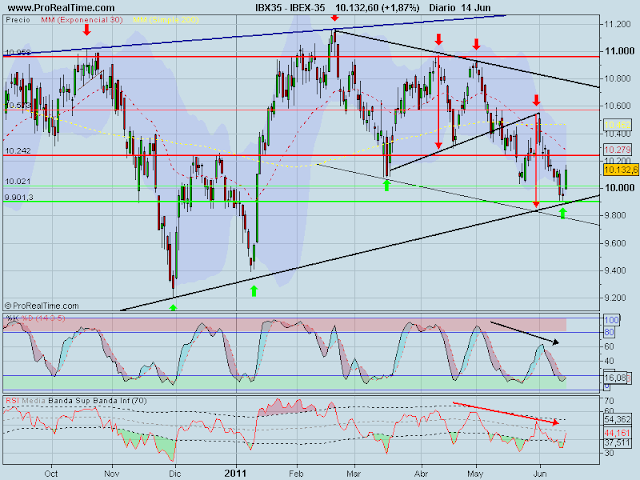Image resolution: width=640 pixels, height=480 pixels.
Task: Click the 30 label on RSI axis
Action: click(x=609, y=453)
